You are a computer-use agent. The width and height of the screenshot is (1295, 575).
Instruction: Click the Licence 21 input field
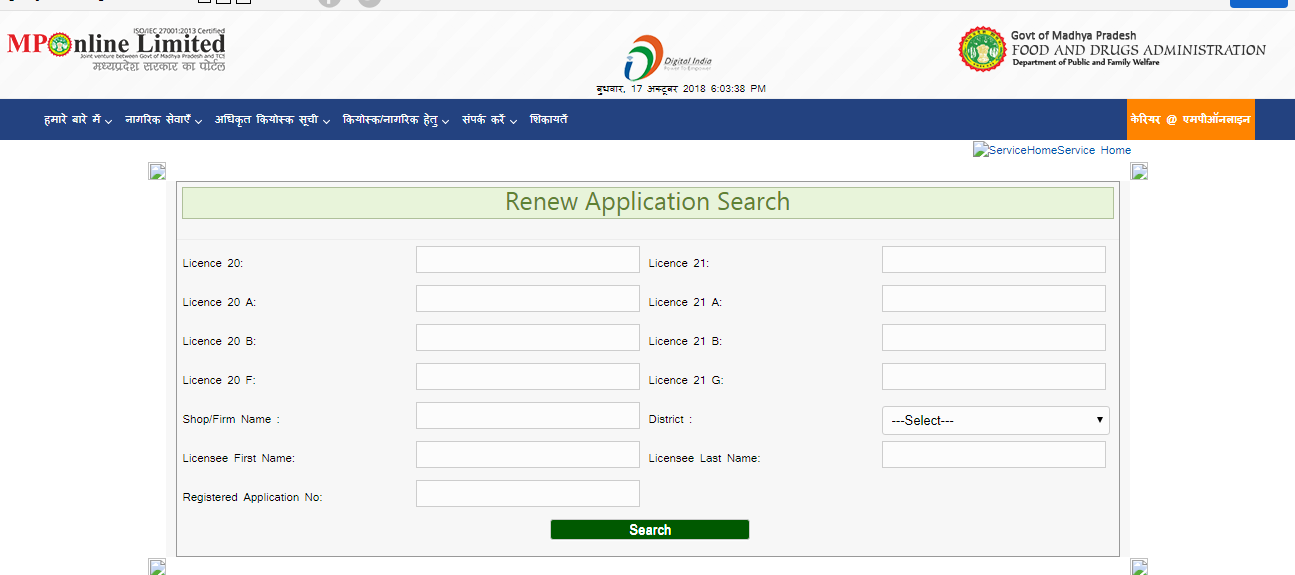pyautogui.click(x=994, y=260)
